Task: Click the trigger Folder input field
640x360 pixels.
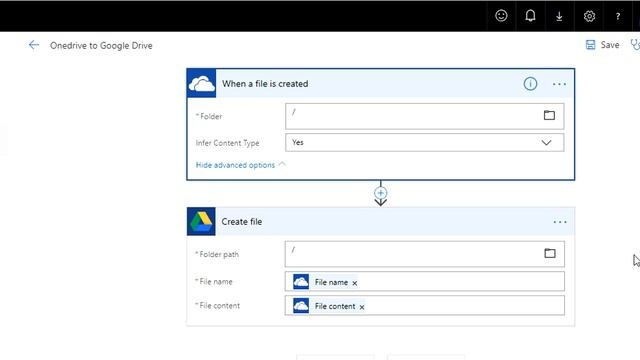Action: point(424,116)
